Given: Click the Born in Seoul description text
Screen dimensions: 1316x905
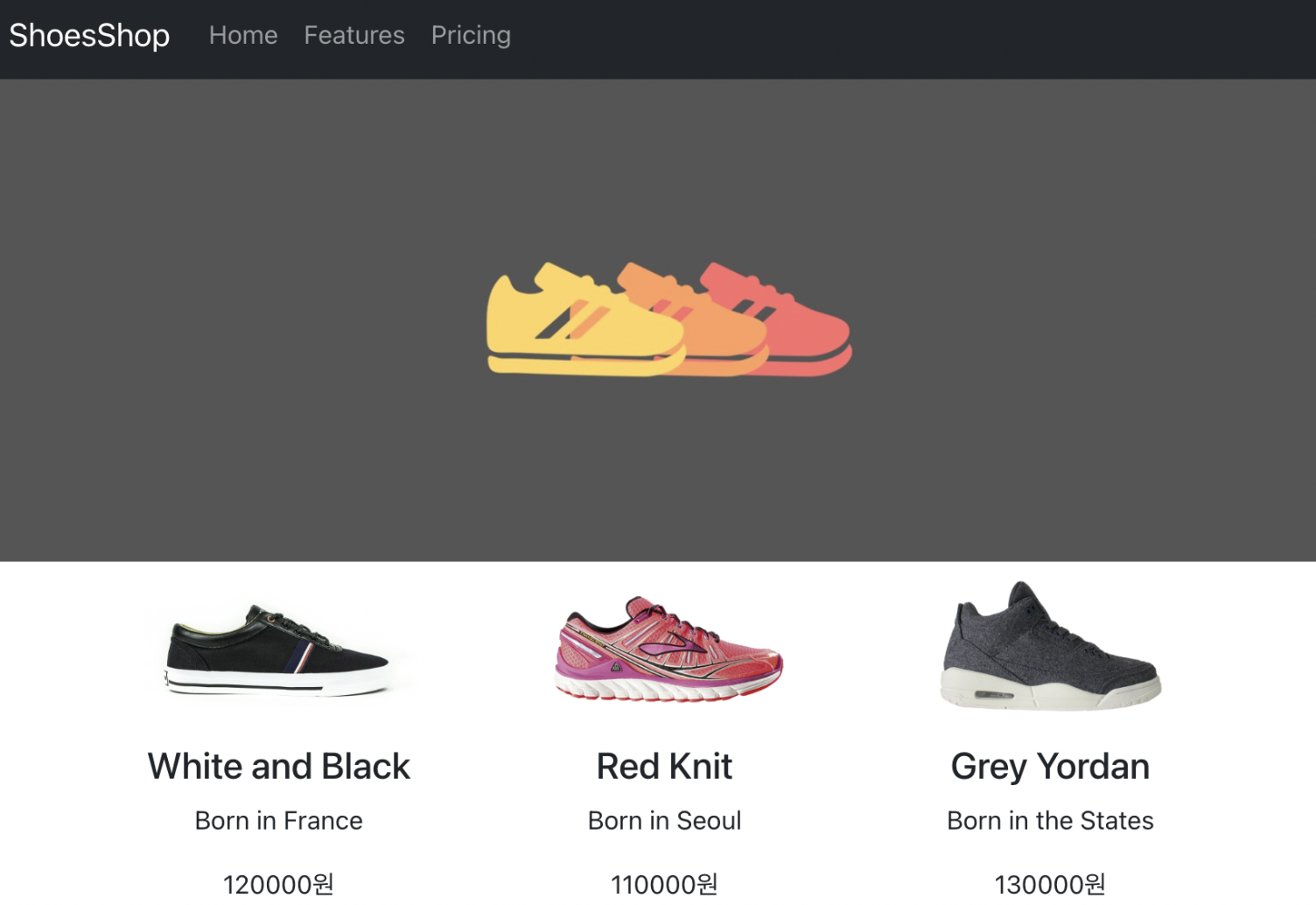Looking at the screenshot, I should pyautogui.click(x=665, y=821).
